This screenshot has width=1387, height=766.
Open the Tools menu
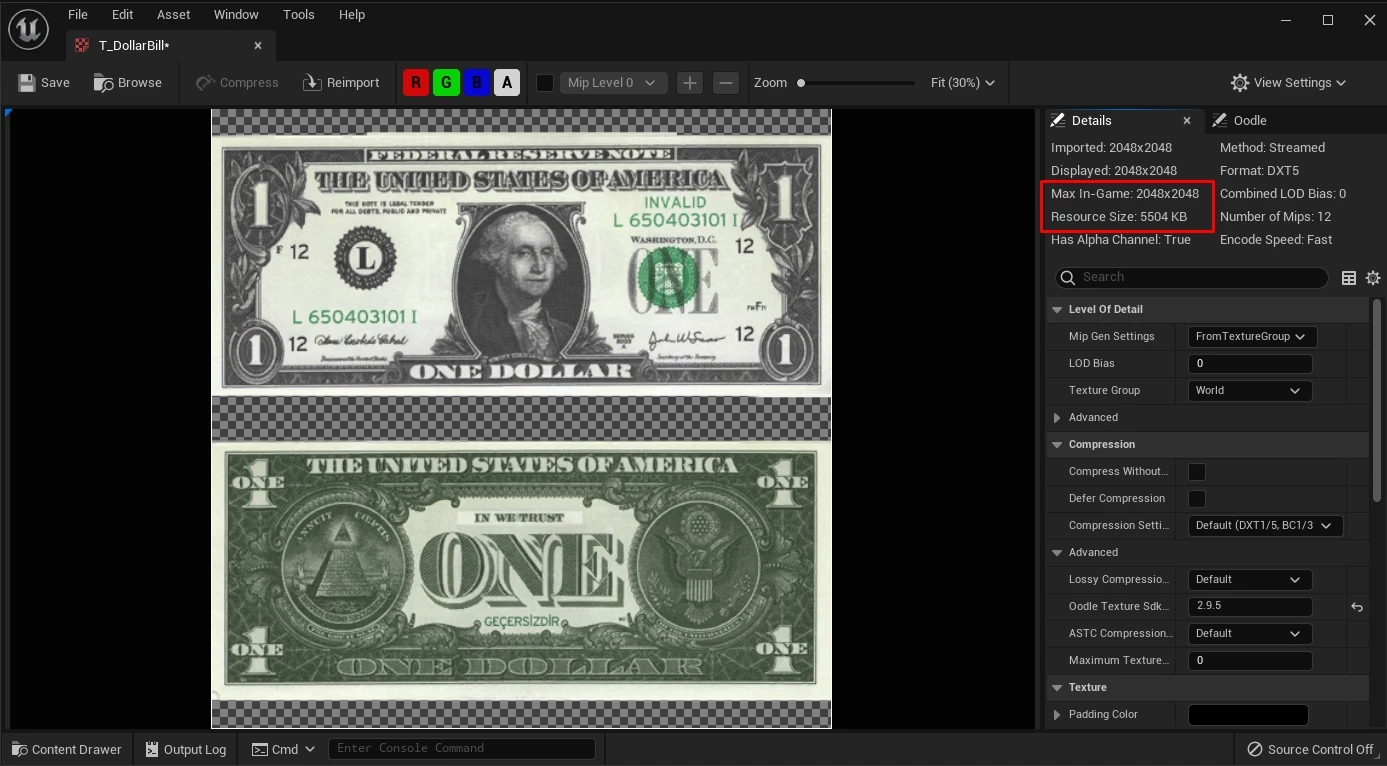click(x=298, y=15)
